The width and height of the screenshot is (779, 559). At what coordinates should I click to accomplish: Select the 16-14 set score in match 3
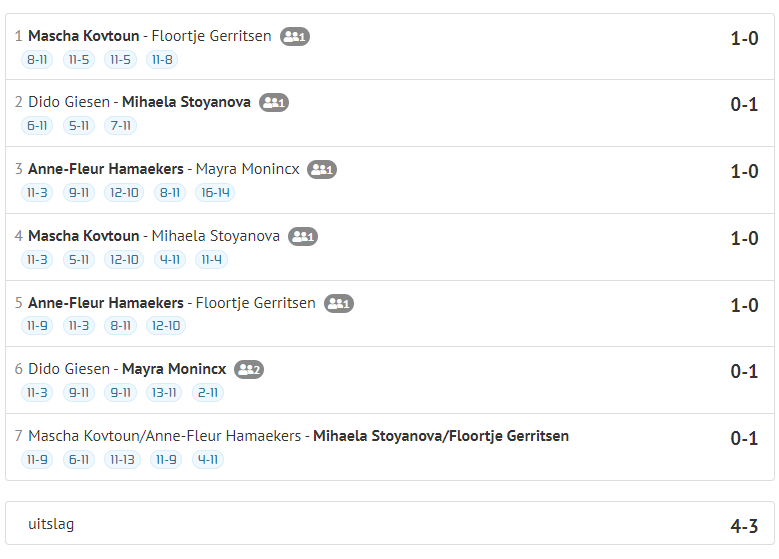click(215, 193)
